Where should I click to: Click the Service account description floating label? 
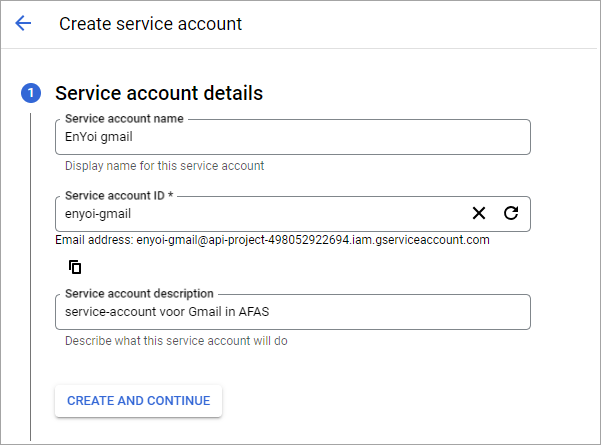click(139, 294)
